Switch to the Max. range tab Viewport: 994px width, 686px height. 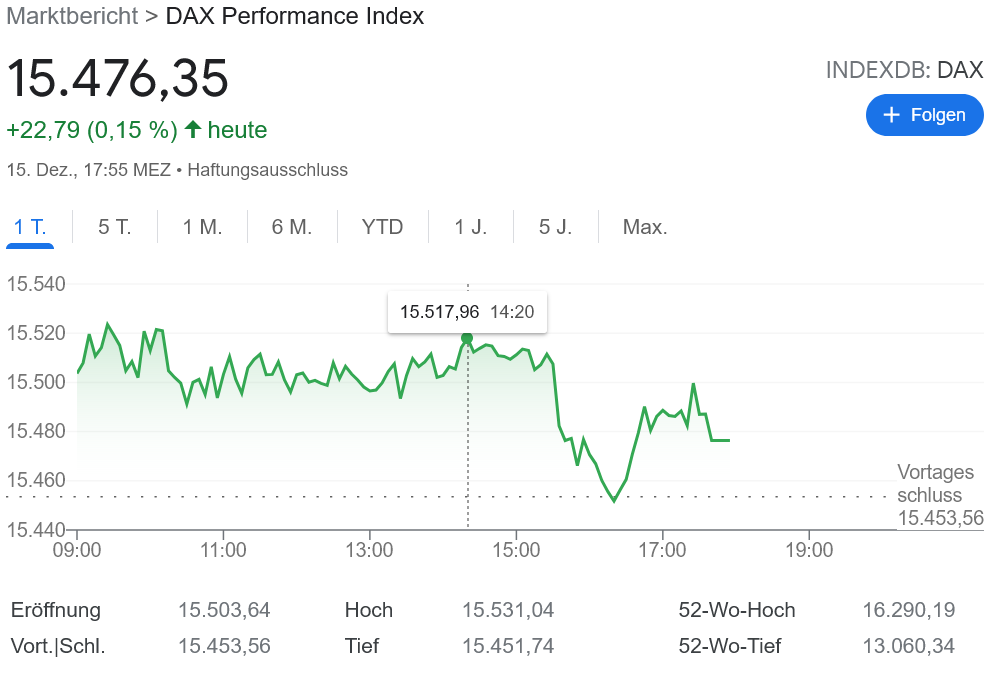pos(645,227)
